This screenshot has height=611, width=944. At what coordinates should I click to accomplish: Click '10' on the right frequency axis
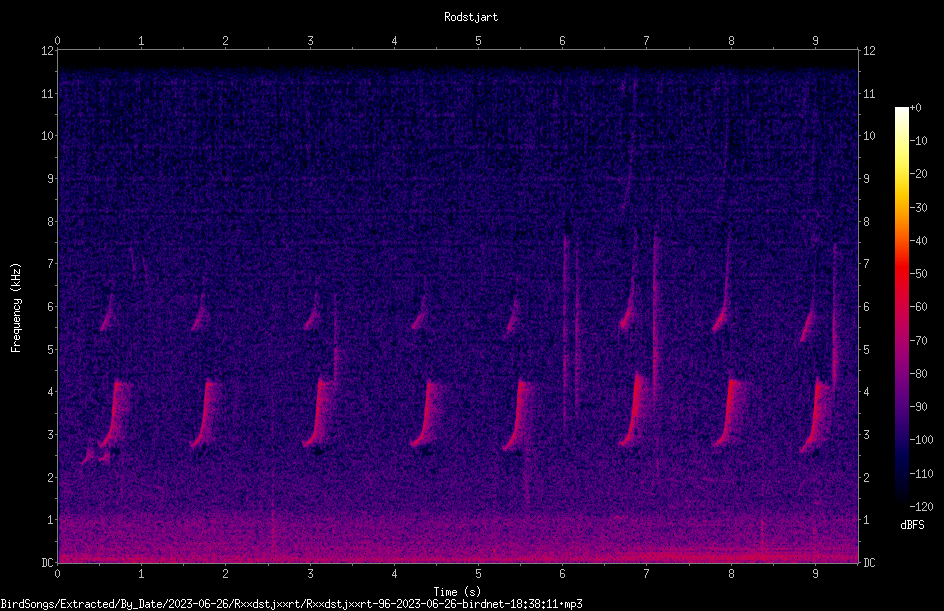point(869,136)
